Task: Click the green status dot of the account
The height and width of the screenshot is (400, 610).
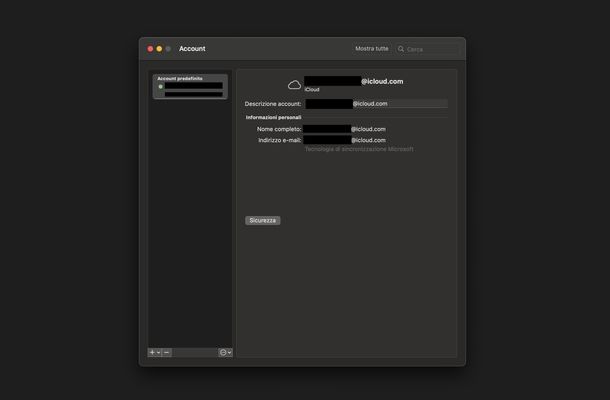Action: click(160, 86)
